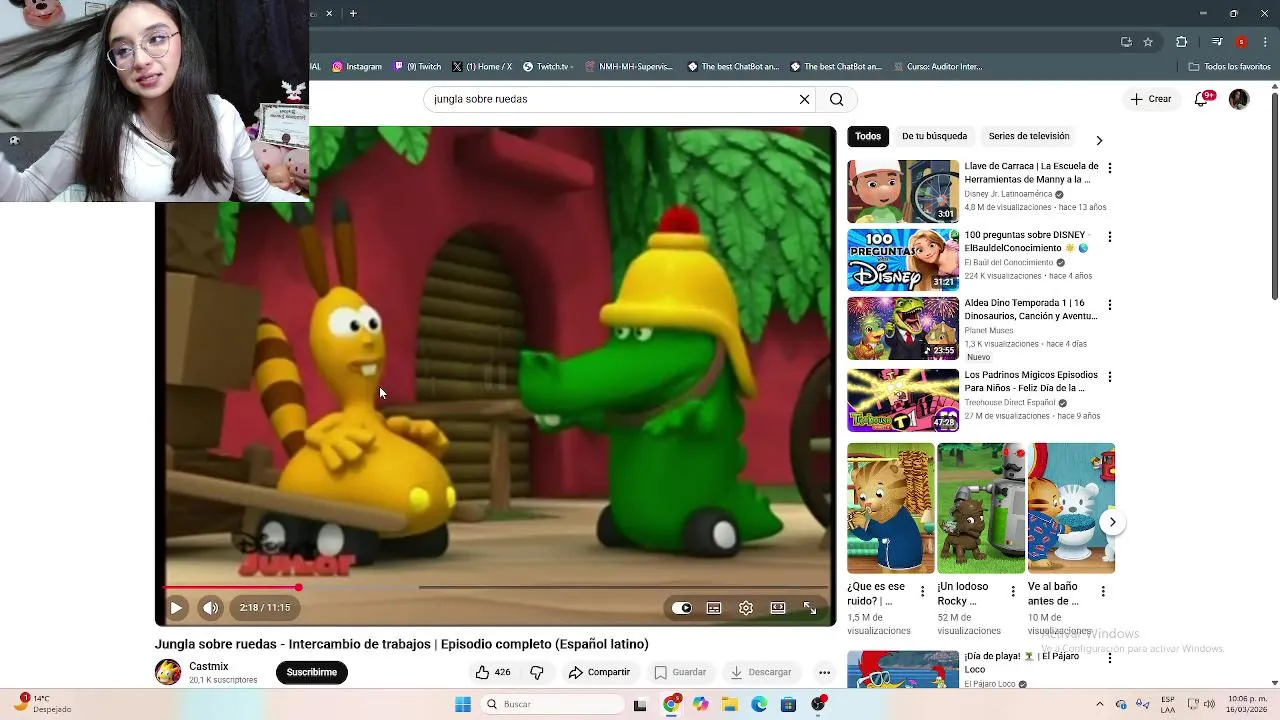Download video via Descargar
1280x720 pixels.
click(761, 672)
